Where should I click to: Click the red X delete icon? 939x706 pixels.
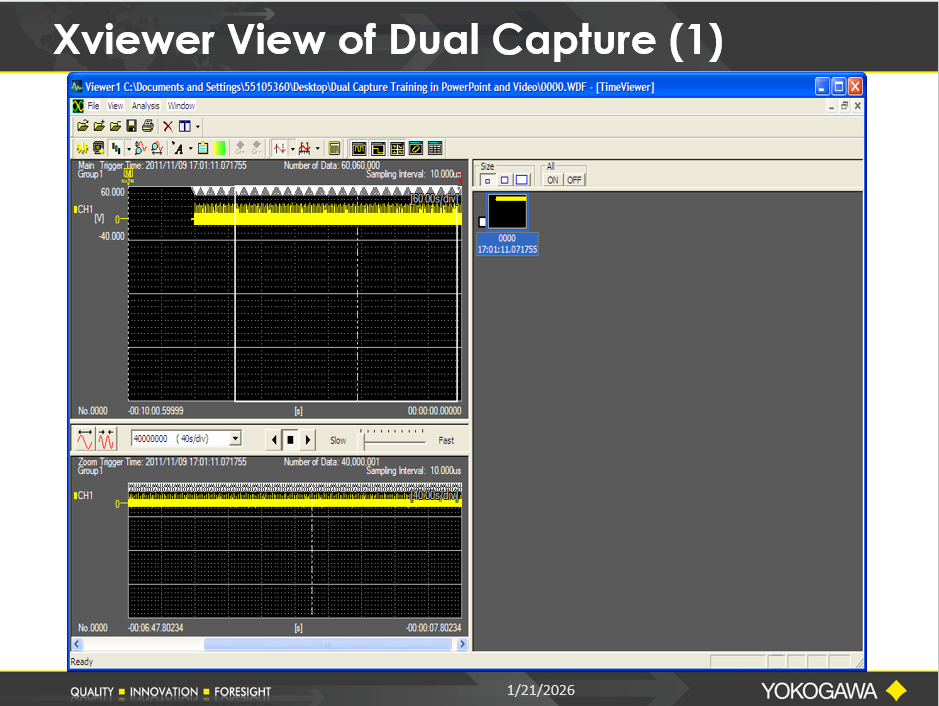[x=168, y=126]
